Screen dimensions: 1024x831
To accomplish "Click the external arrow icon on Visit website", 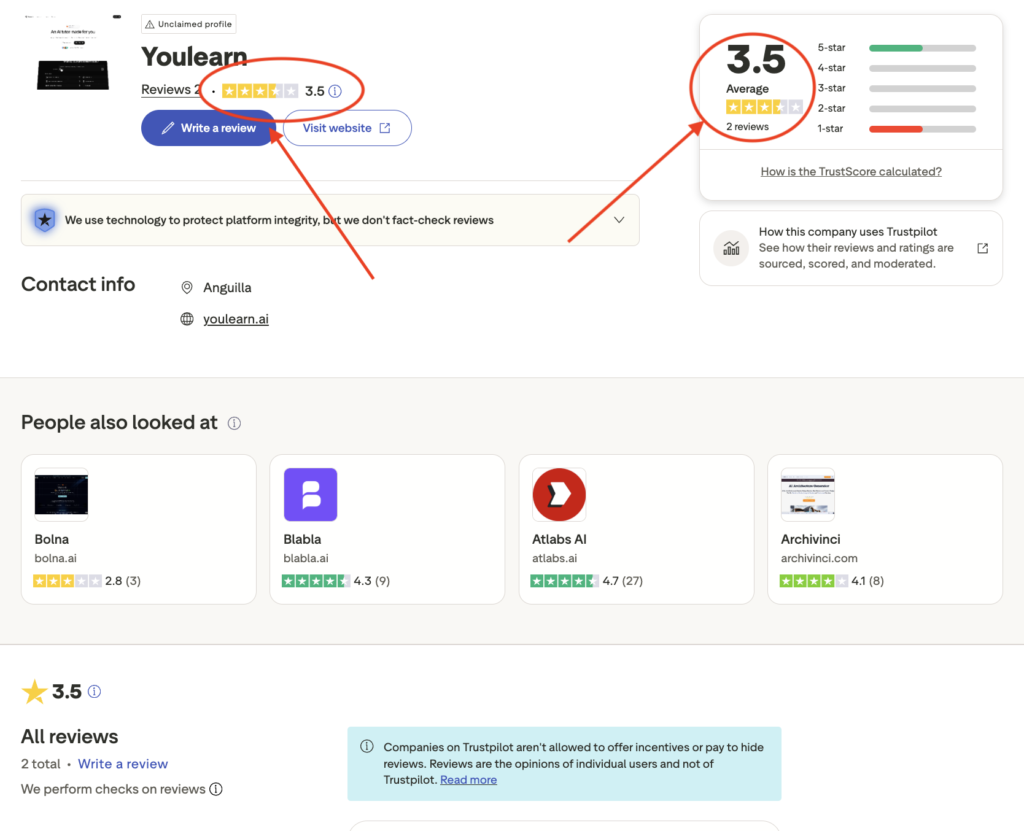I will 385,128.
